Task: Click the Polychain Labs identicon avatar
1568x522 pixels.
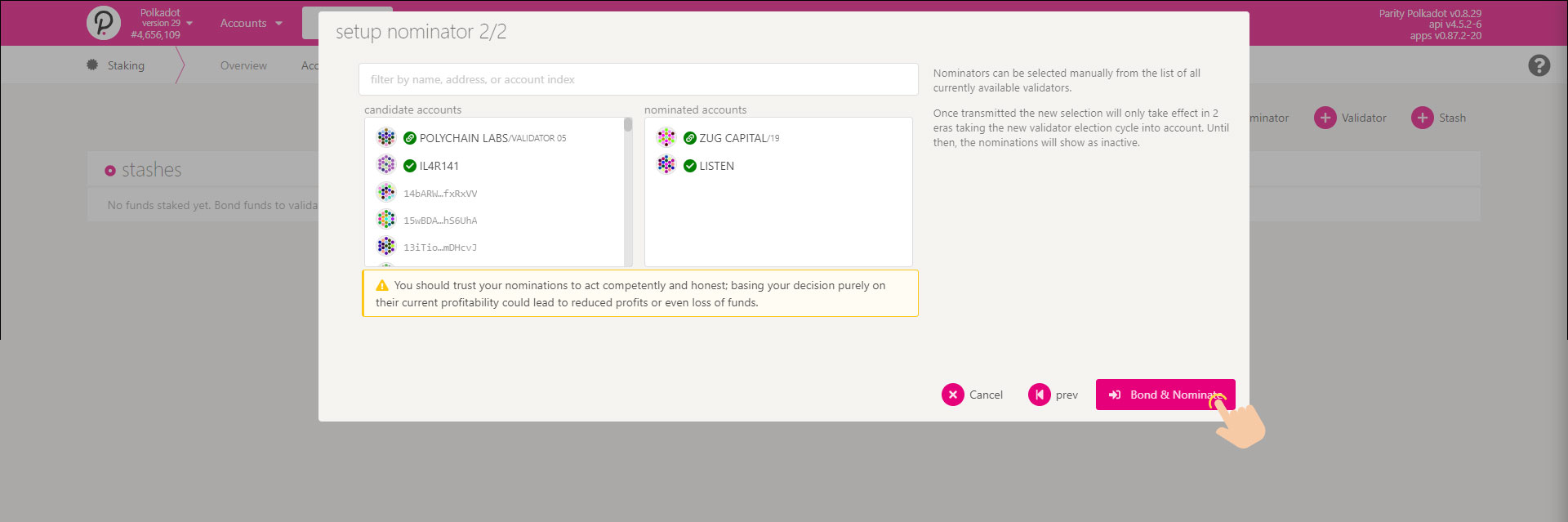Action: click(x=386, y=137)
